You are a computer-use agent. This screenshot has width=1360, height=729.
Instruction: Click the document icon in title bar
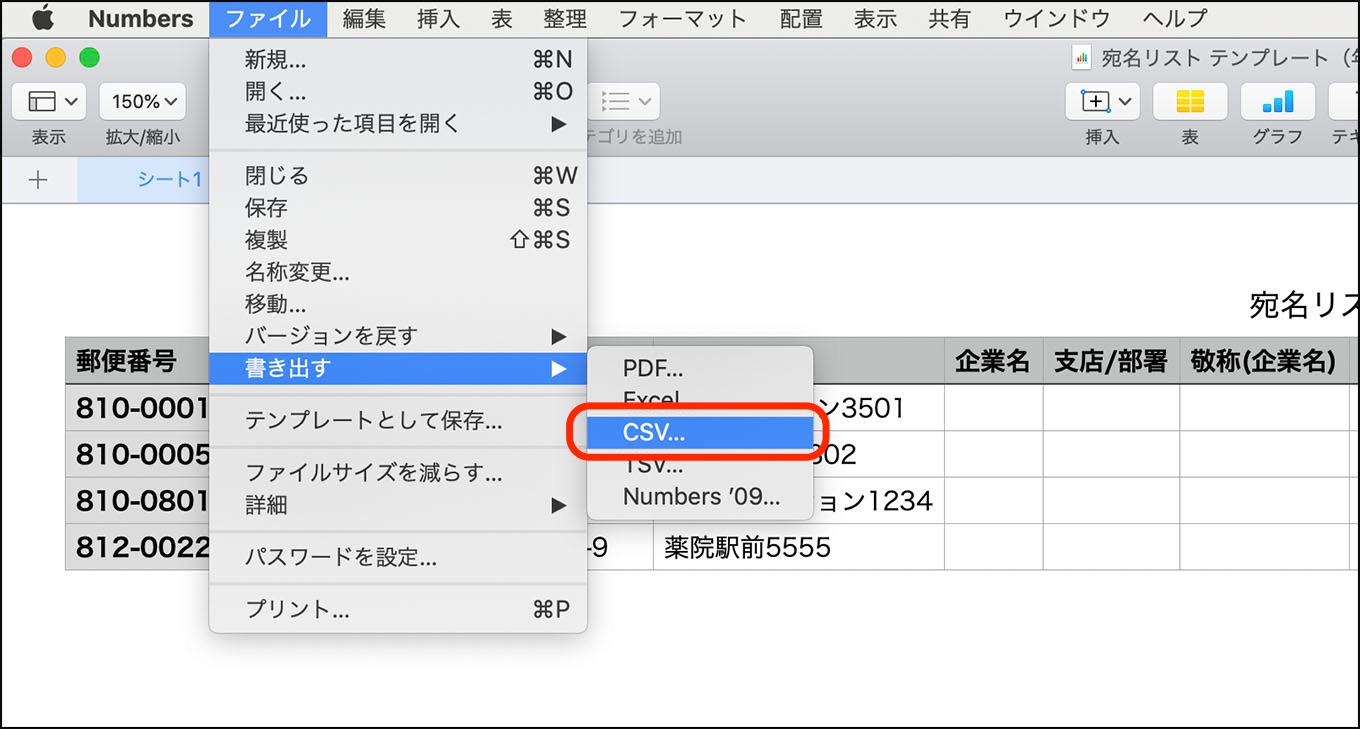[x=1081, y=58]
